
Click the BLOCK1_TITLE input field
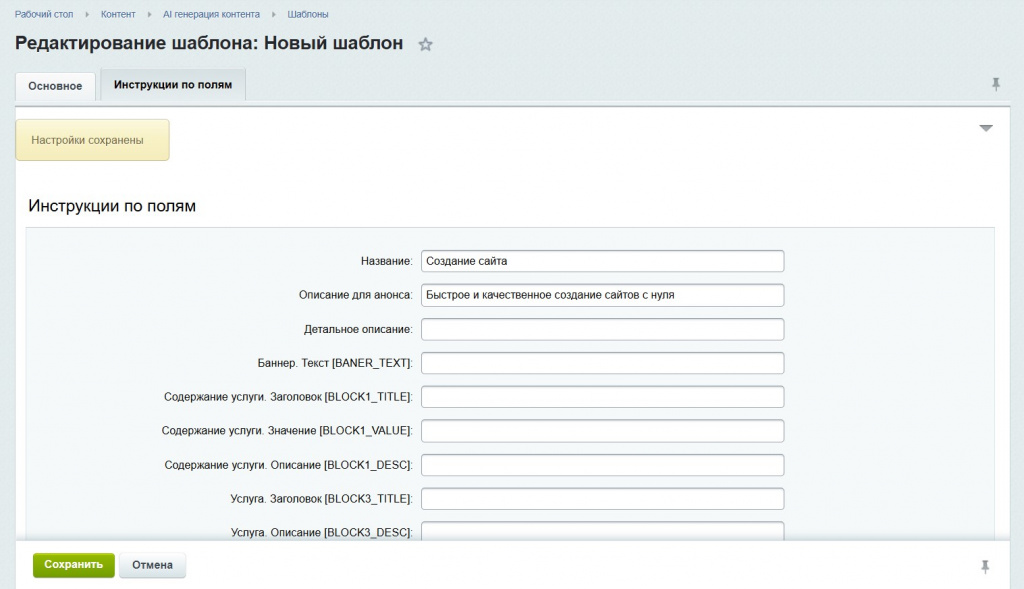pos(602,397)
